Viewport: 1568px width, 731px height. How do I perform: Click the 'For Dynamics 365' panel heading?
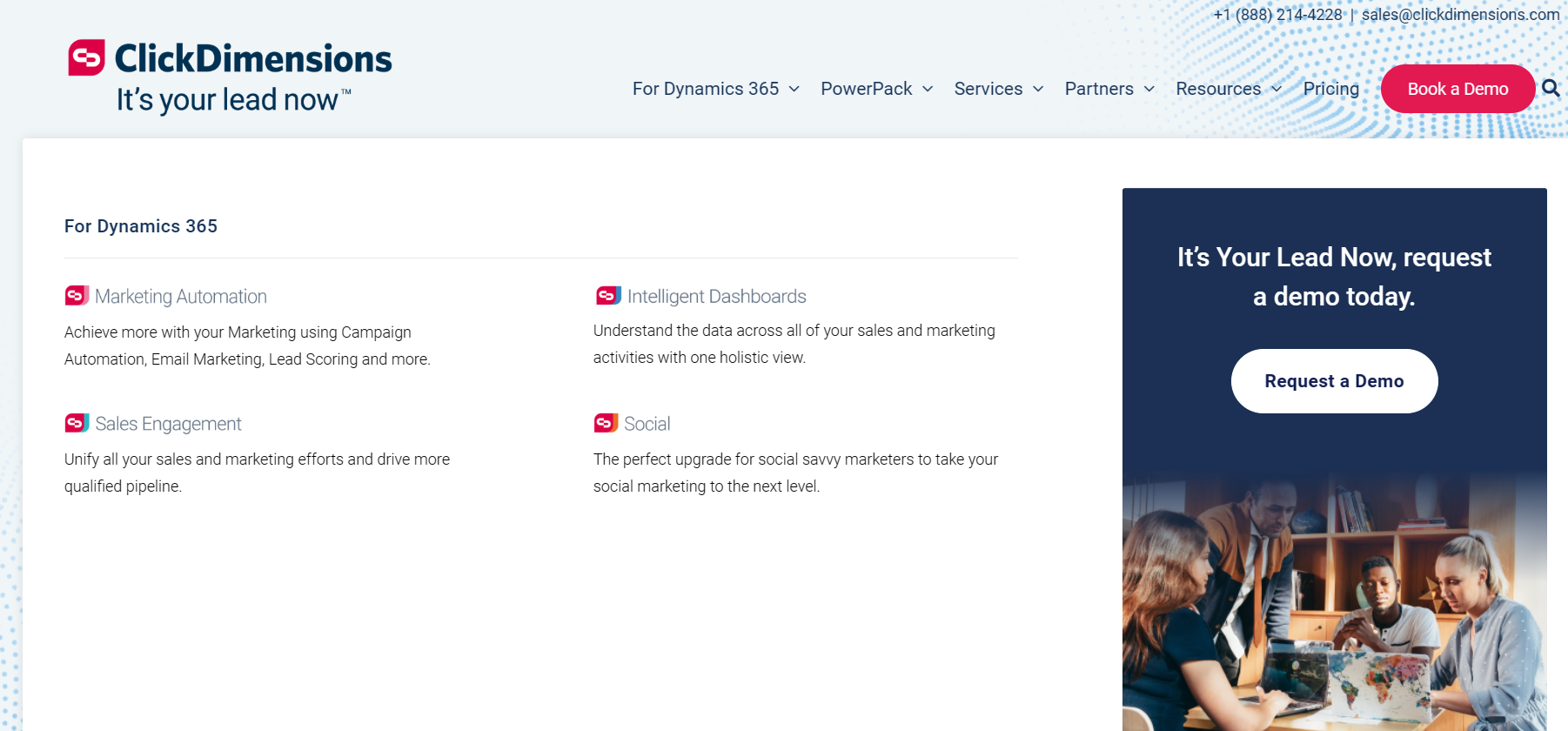[x=141, y=226]
